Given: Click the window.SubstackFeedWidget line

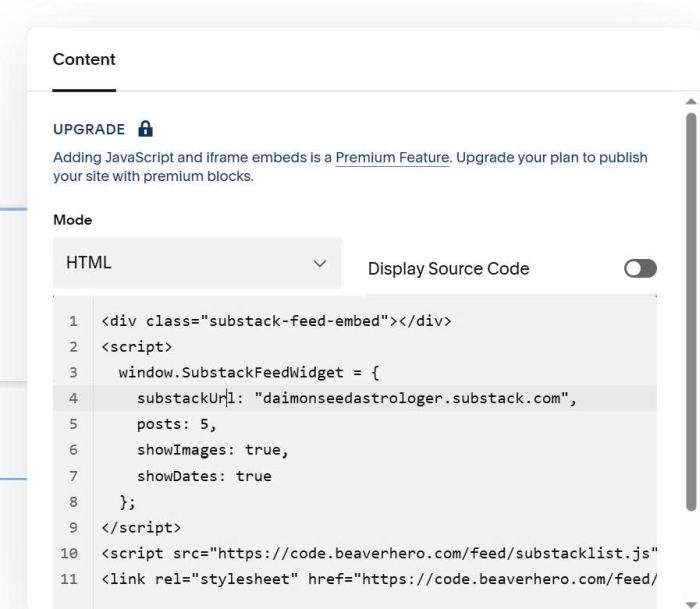Looking at the screenshot, I should pos(249,372).
